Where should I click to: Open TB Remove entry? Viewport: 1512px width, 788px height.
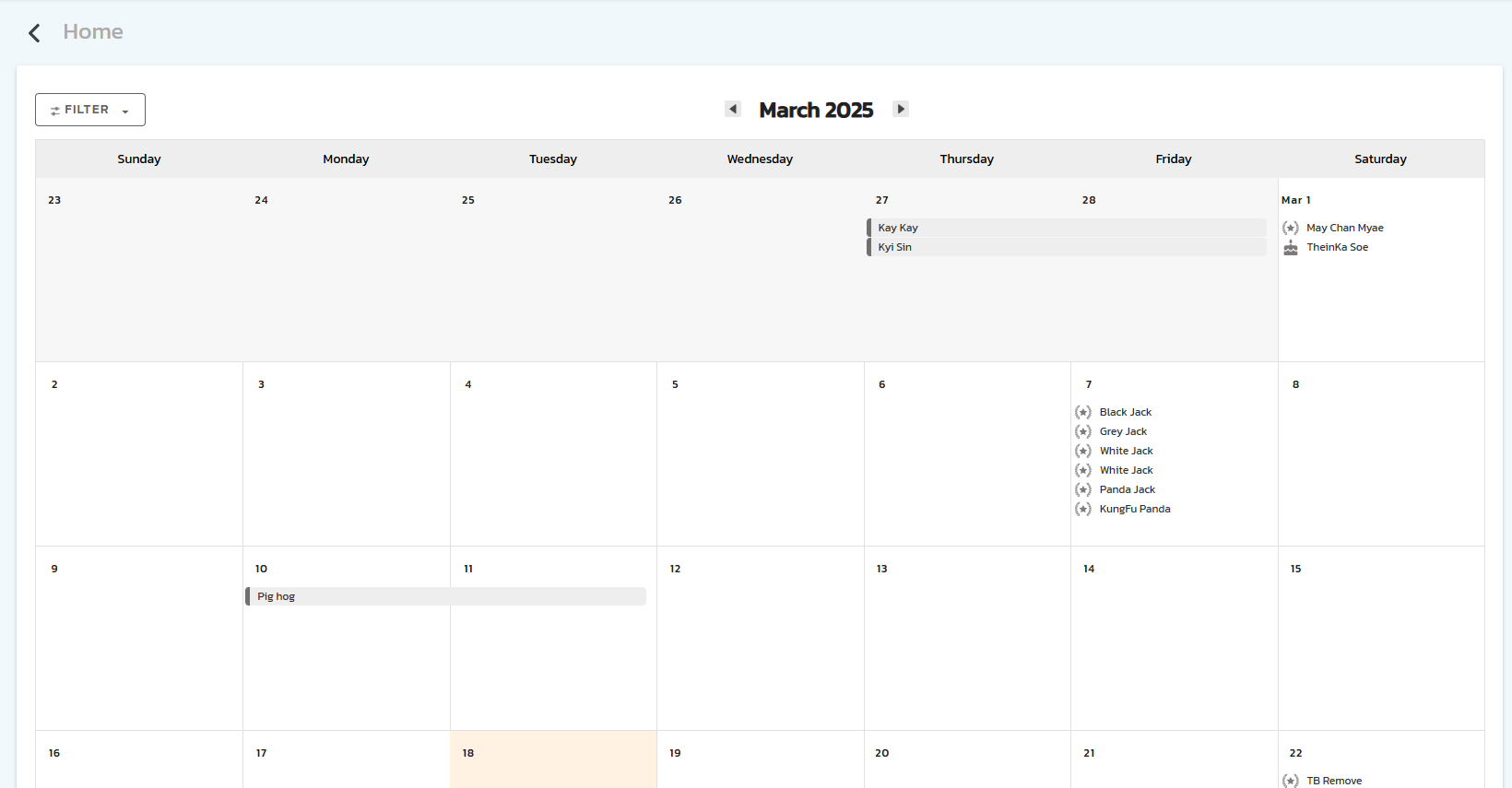coord(1334,781)
